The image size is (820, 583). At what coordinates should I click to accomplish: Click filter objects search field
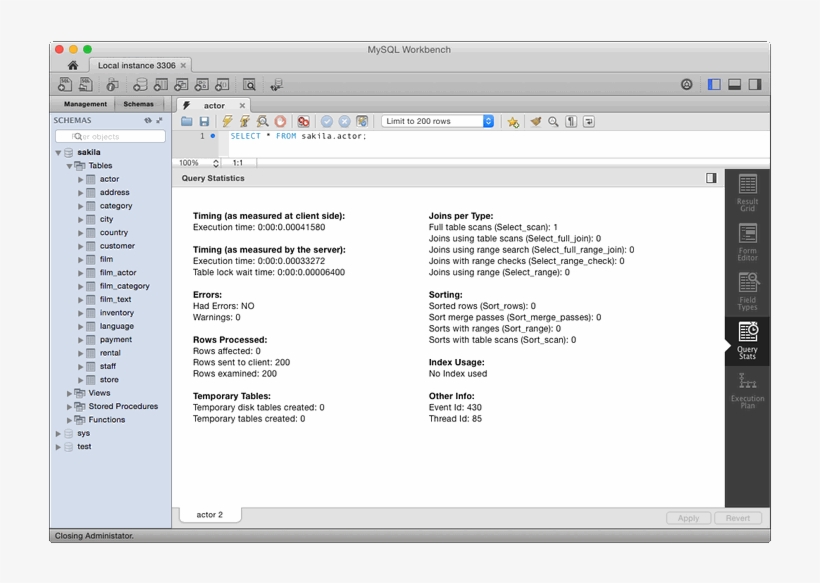110,136
